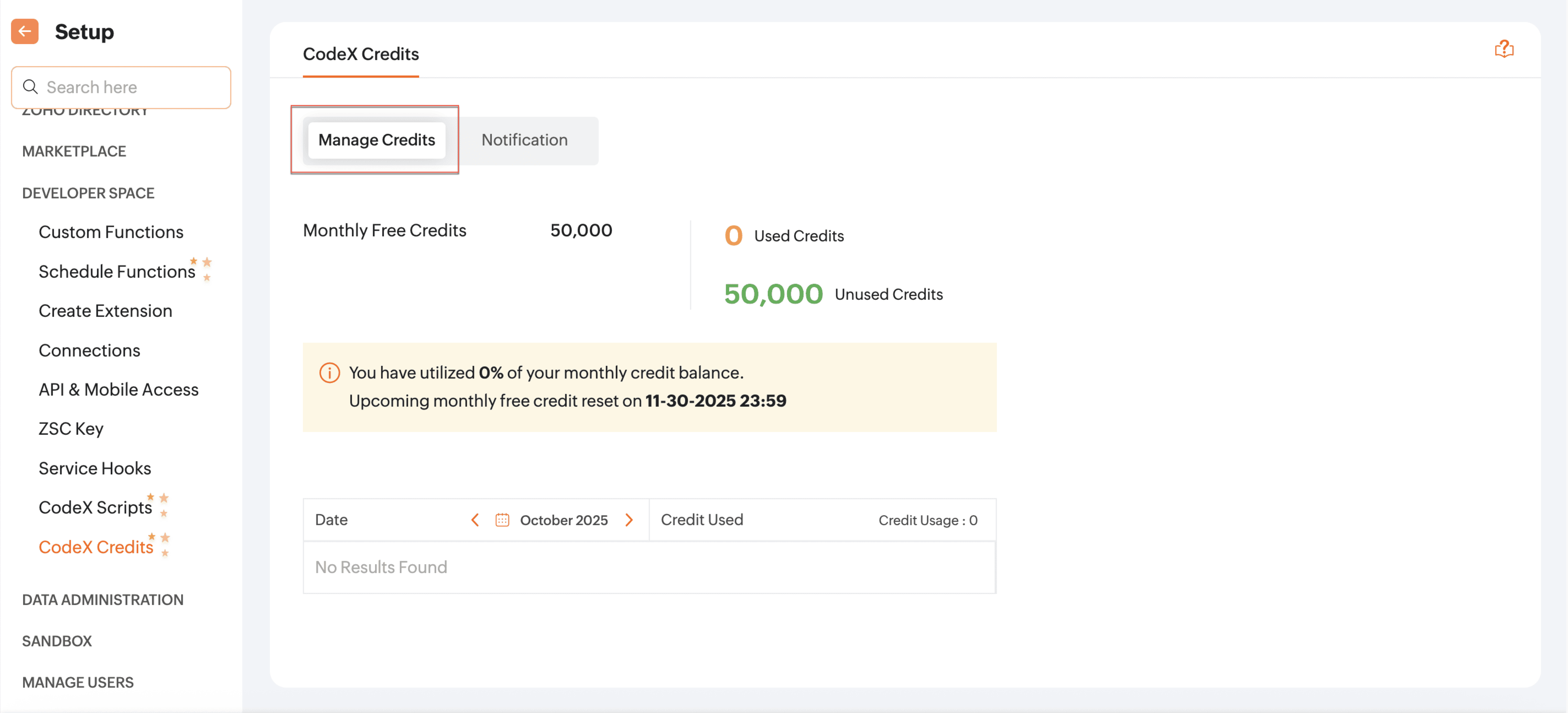Expand the SANDBOX section
This screenshot has height=713, width=1568.
pos(57,641)
